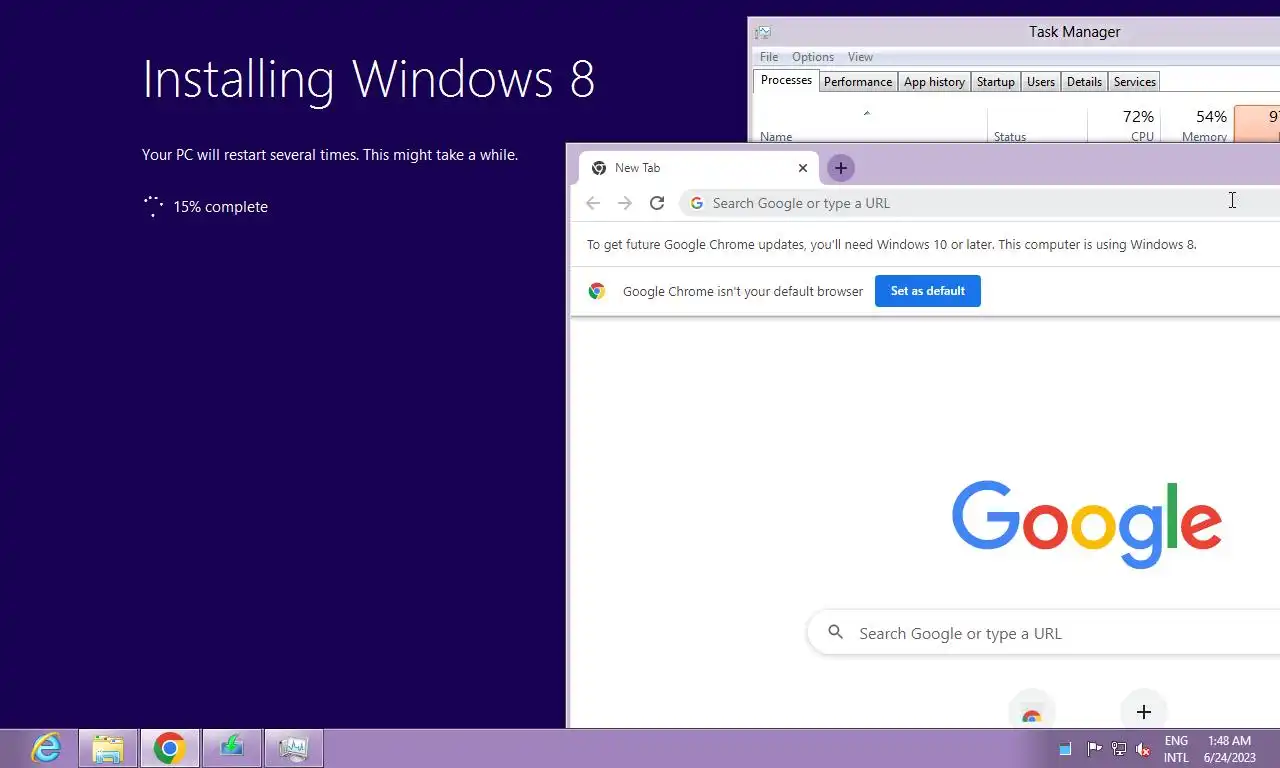
Task: Open File Explorer from the taskbar
Action: pyautogui.click(x=108, y=748)
